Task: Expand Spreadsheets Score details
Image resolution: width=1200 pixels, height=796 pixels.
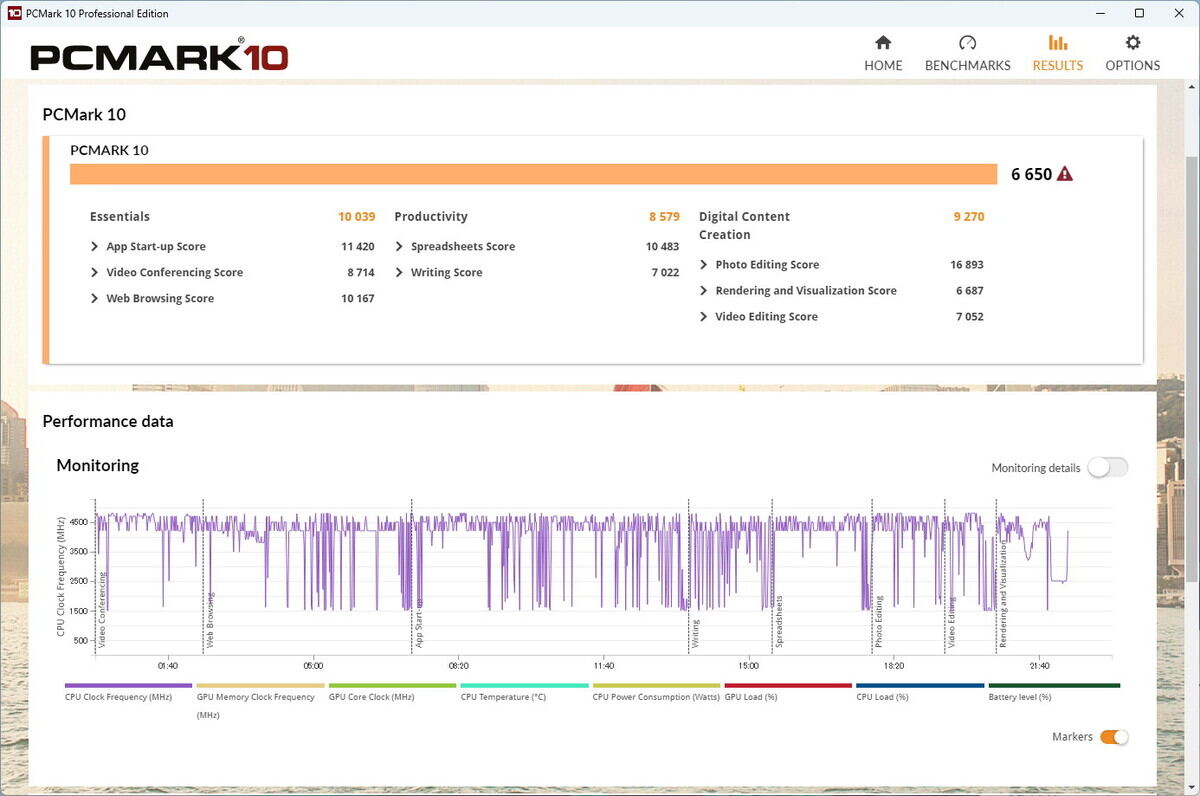Action: (x=399, y=247)
